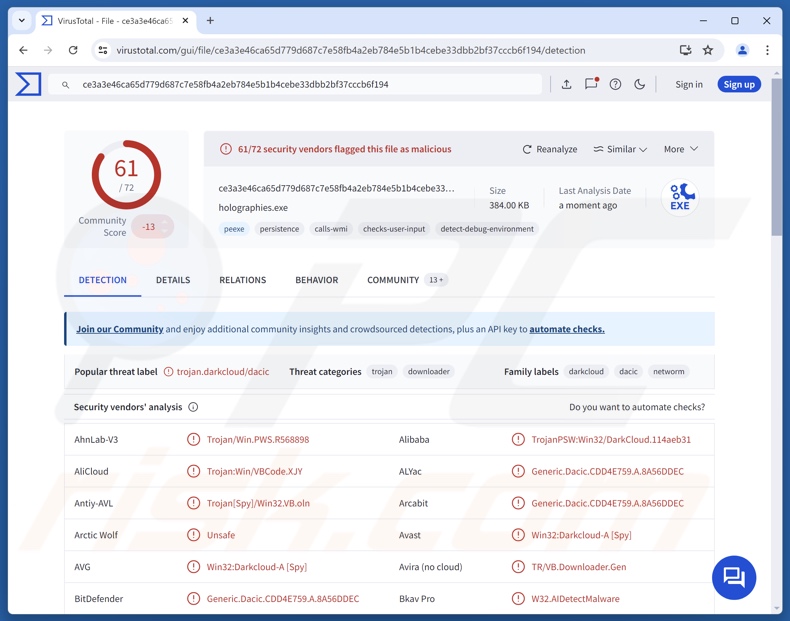Image resolution: width=790 pixels, height=621 pixels.
Task: Click the upload file icon
Action: click(566, 85)
